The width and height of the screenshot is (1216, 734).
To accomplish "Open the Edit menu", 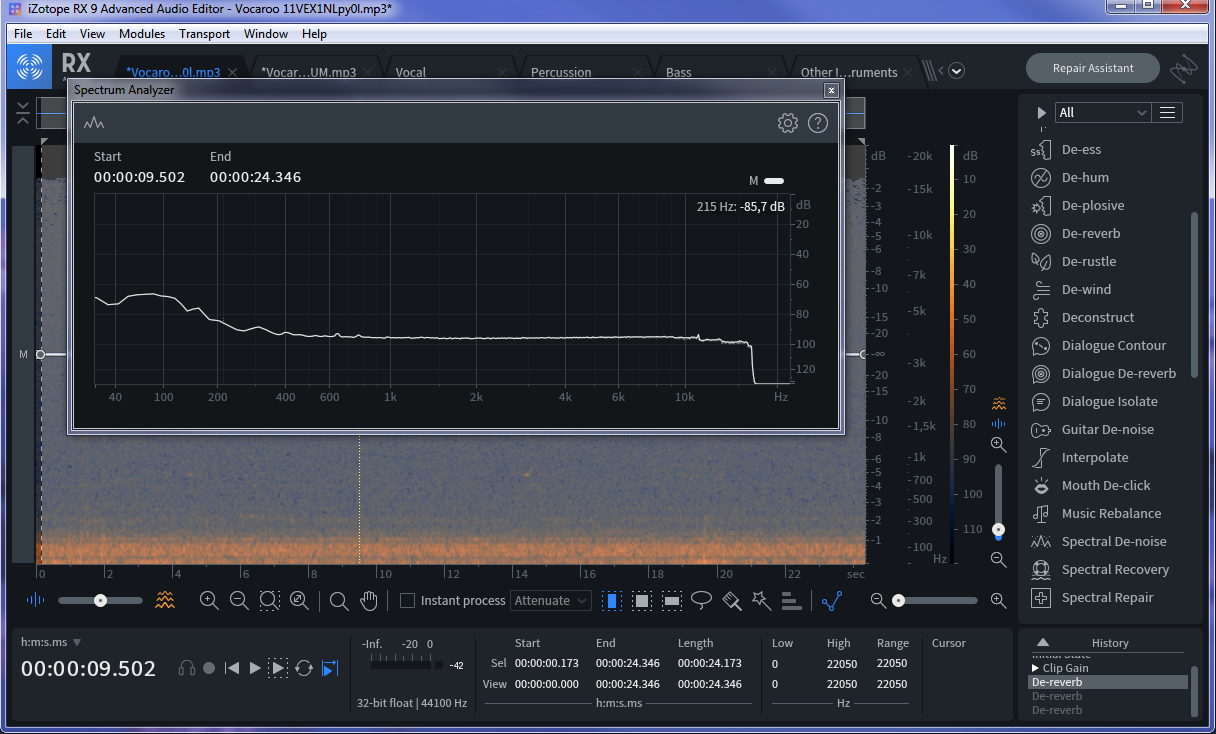I will 56,34.
